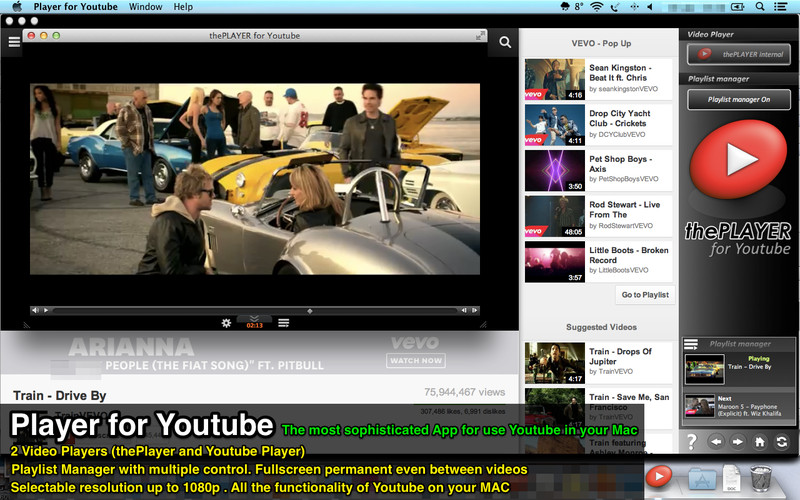
Task: Open the Trash in the Dock
Action: tap(761, 477)
